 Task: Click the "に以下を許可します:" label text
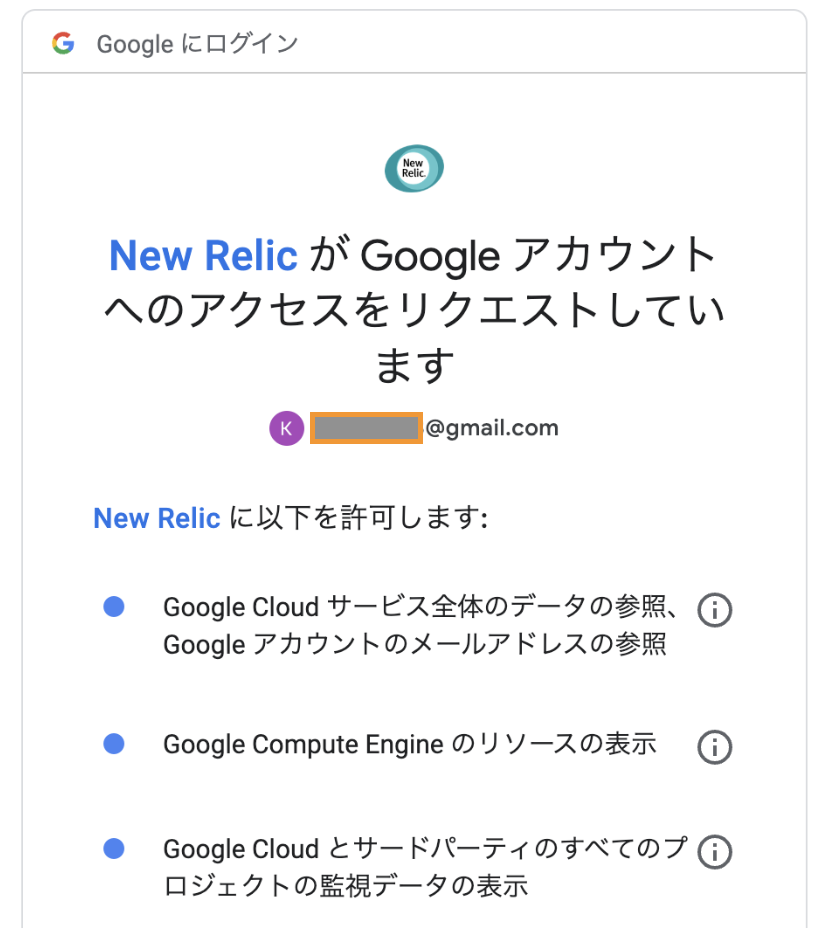(x=358, y=518)
